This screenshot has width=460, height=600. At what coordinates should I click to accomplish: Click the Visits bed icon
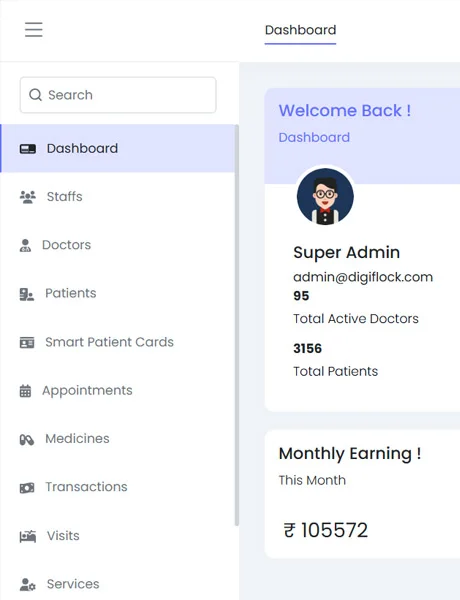point(28,536)
